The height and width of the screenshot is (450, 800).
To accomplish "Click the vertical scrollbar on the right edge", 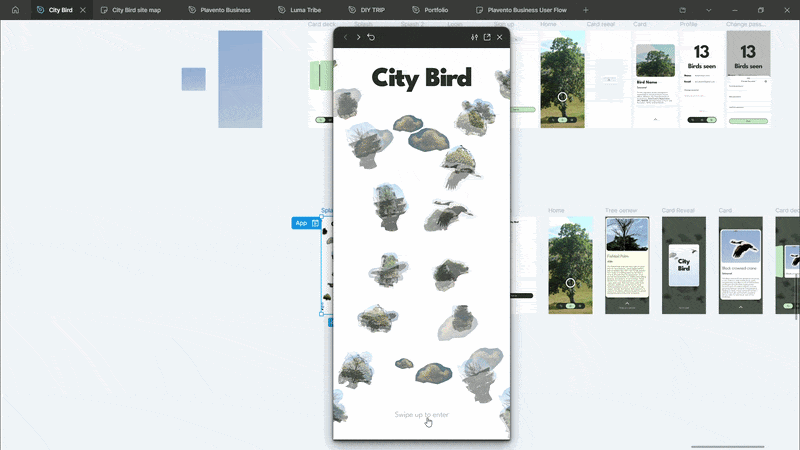I will click(797, 296).
